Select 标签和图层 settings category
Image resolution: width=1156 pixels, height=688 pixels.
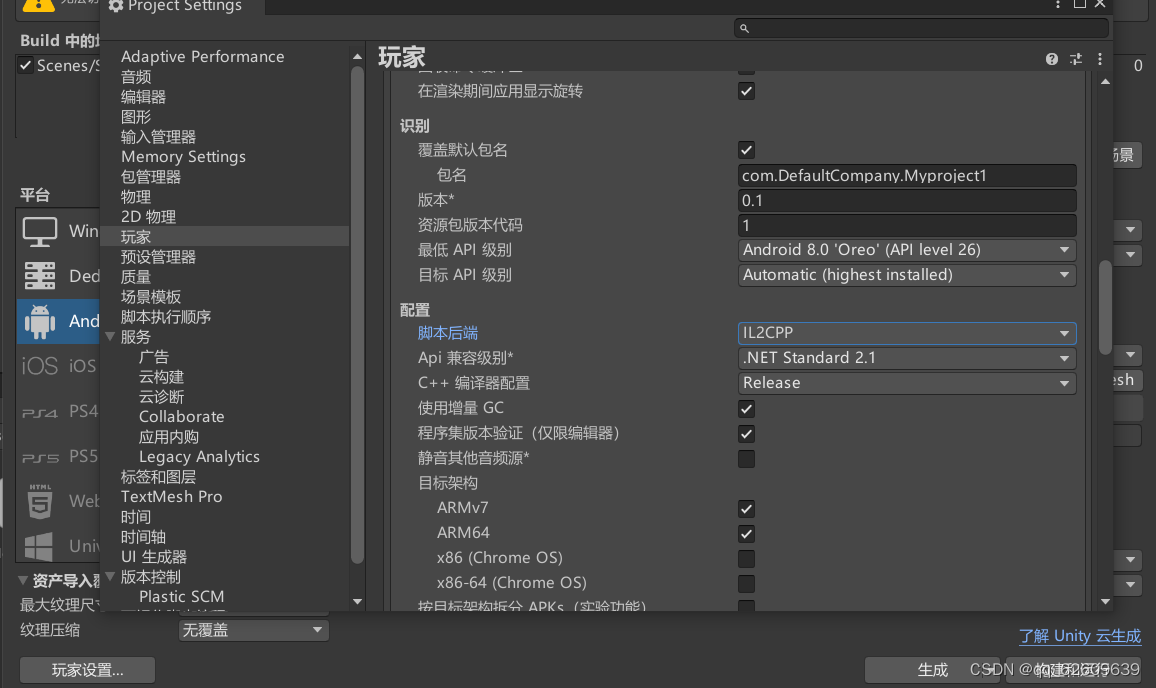(x=158, y=477)
